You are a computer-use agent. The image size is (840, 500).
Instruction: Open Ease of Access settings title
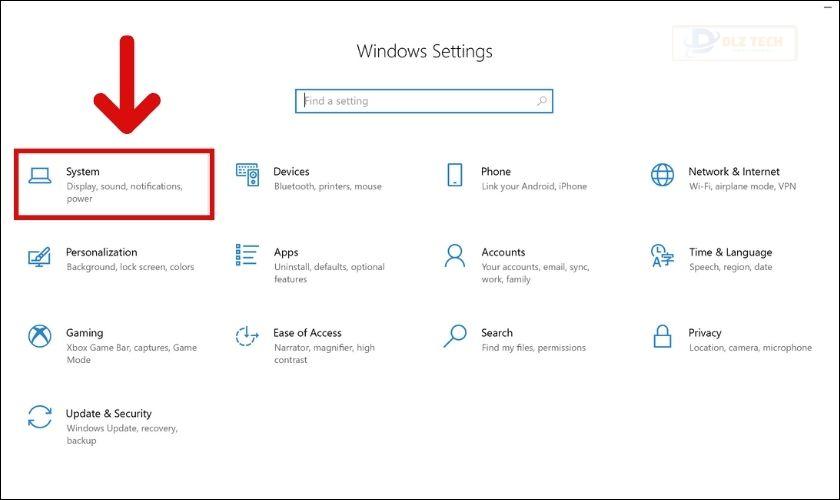(307, 333)
